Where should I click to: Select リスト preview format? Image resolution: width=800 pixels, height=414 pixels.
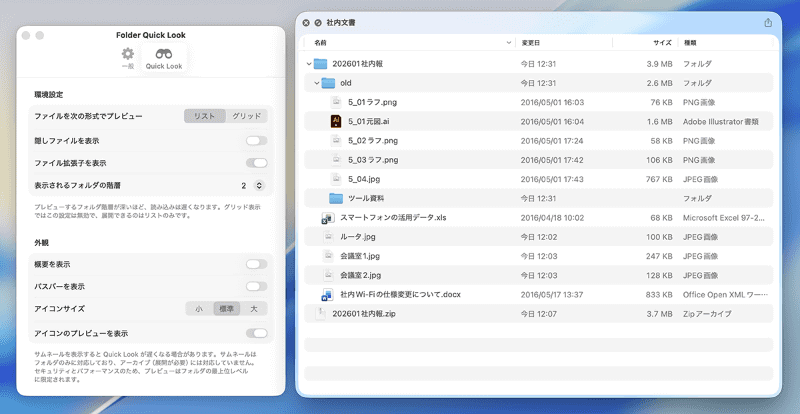(x=205, y=116)
